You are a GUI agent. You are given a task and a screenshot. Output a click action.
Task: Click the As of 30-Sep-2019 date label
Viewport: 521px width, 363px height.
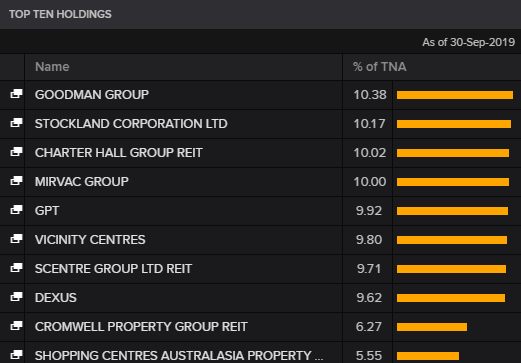tap(468, 42)
